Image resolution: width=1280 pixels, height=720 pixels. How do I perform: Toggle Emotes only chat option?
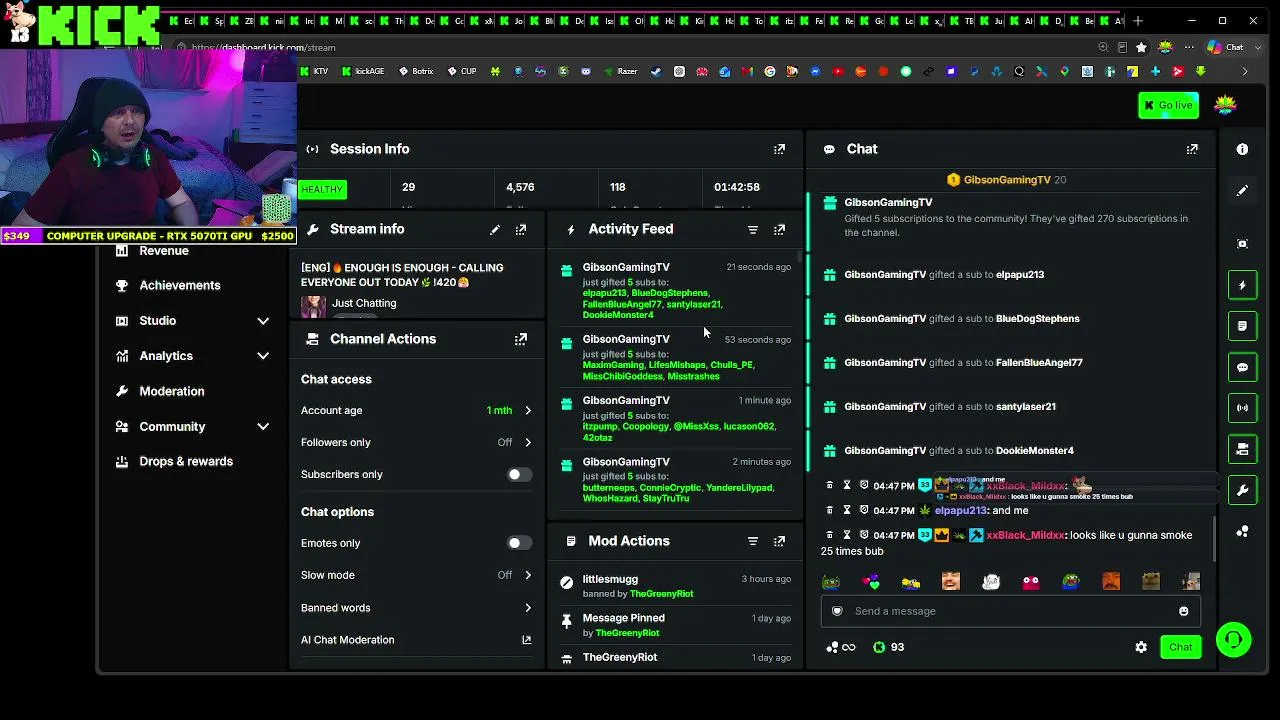coord(519,543)
